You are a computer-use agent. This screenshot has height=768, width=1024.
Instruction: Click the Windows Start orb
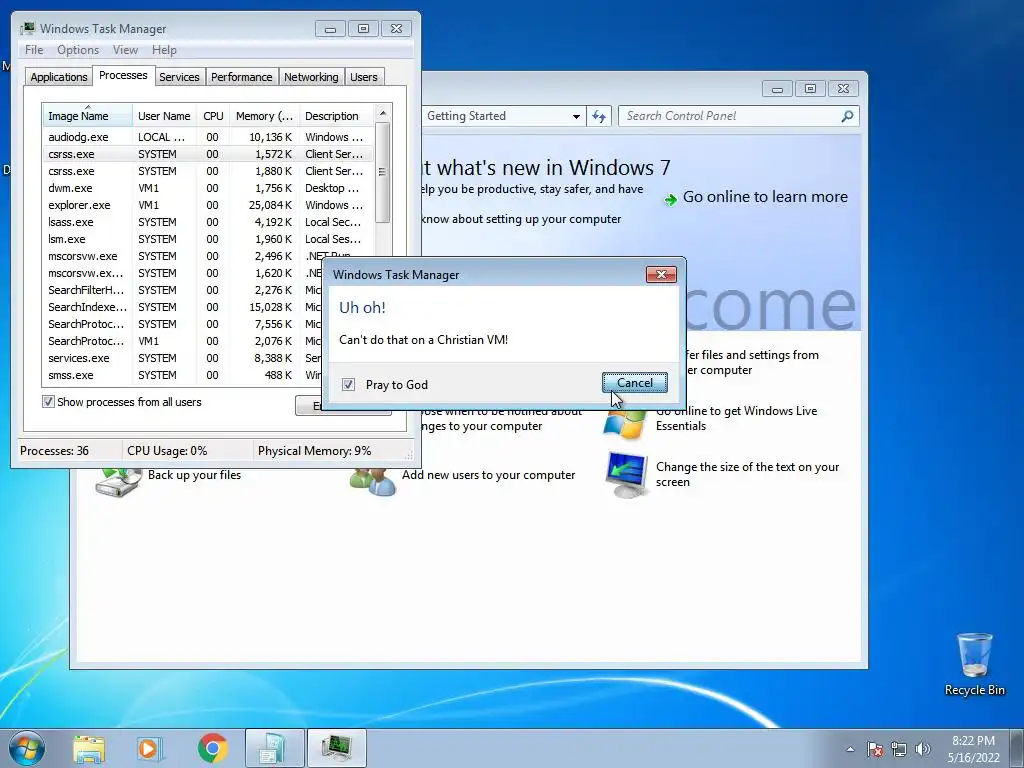27,748
